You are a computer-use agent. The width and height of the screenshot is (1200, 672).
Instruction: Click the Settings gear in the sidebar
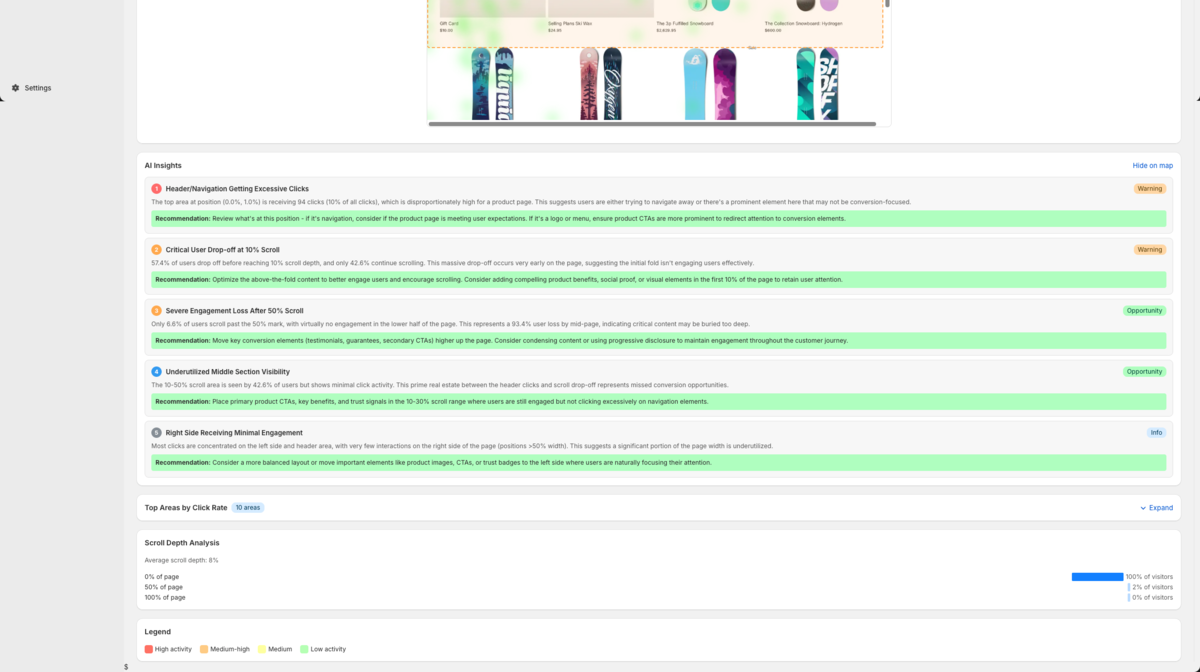[x=14, y=88]
